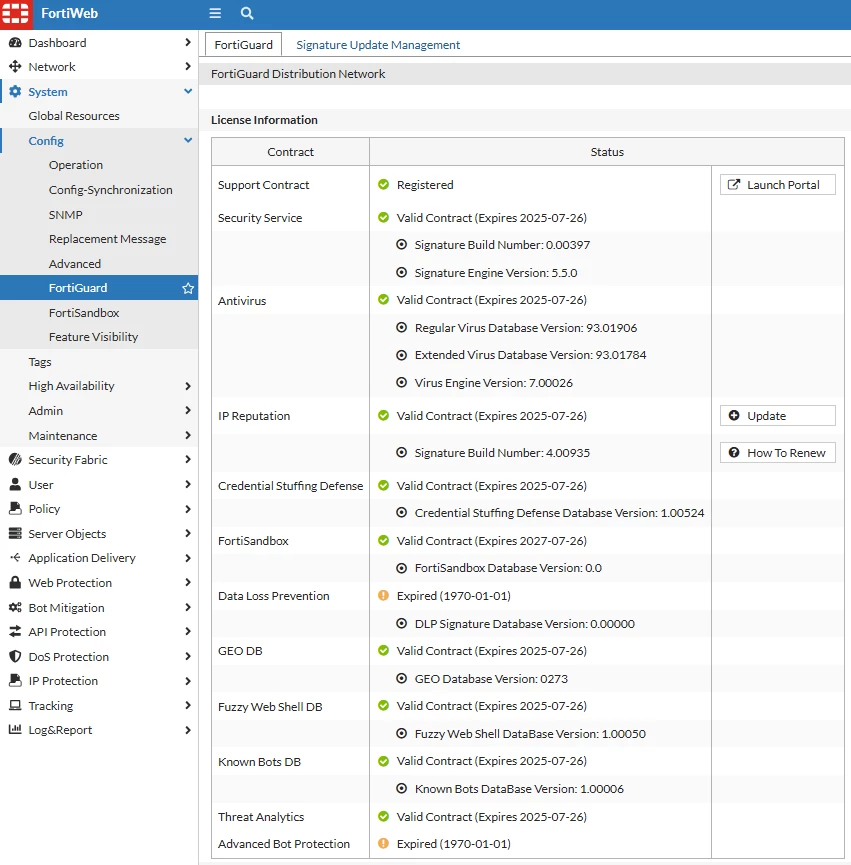The image size is (851, 865).
Task: Click the Contract column header
Action: click(x=290, y=152)
